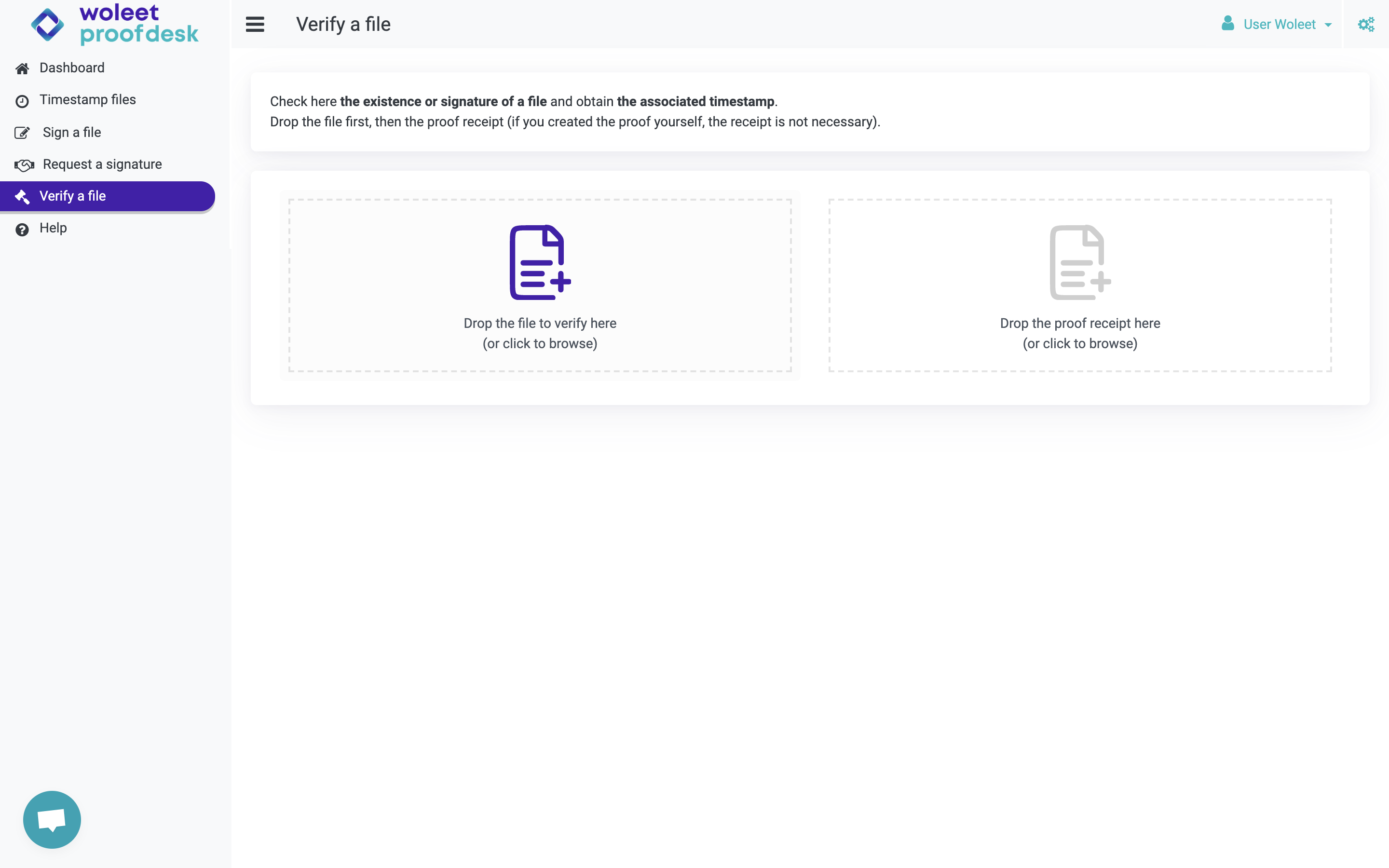1389x868 pixels.
Task: Select Request a signature in sidebar
Action: (x=102, y=164)
